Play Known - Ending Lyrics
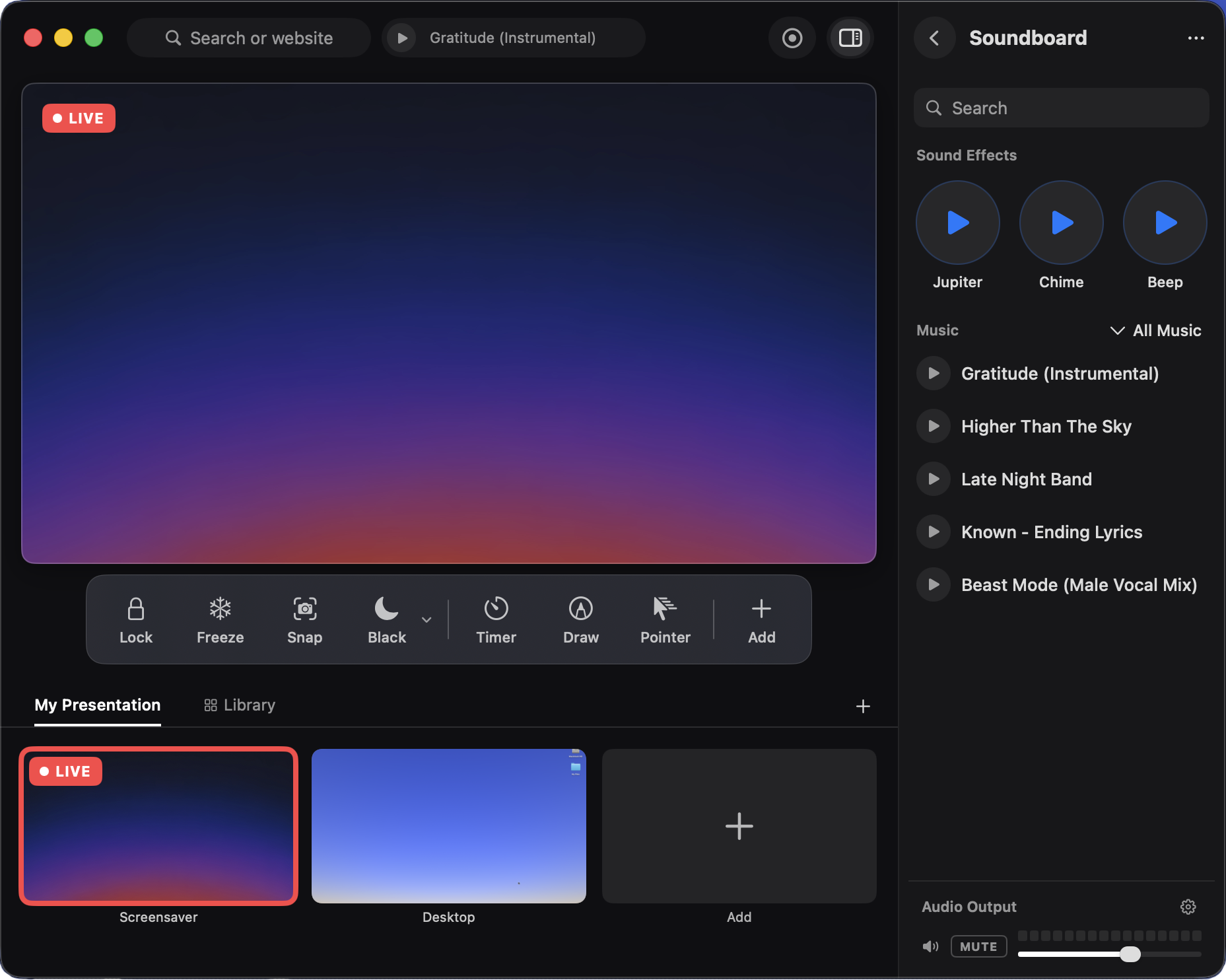This screenshot has width=1226, height=980. point(934,532)
